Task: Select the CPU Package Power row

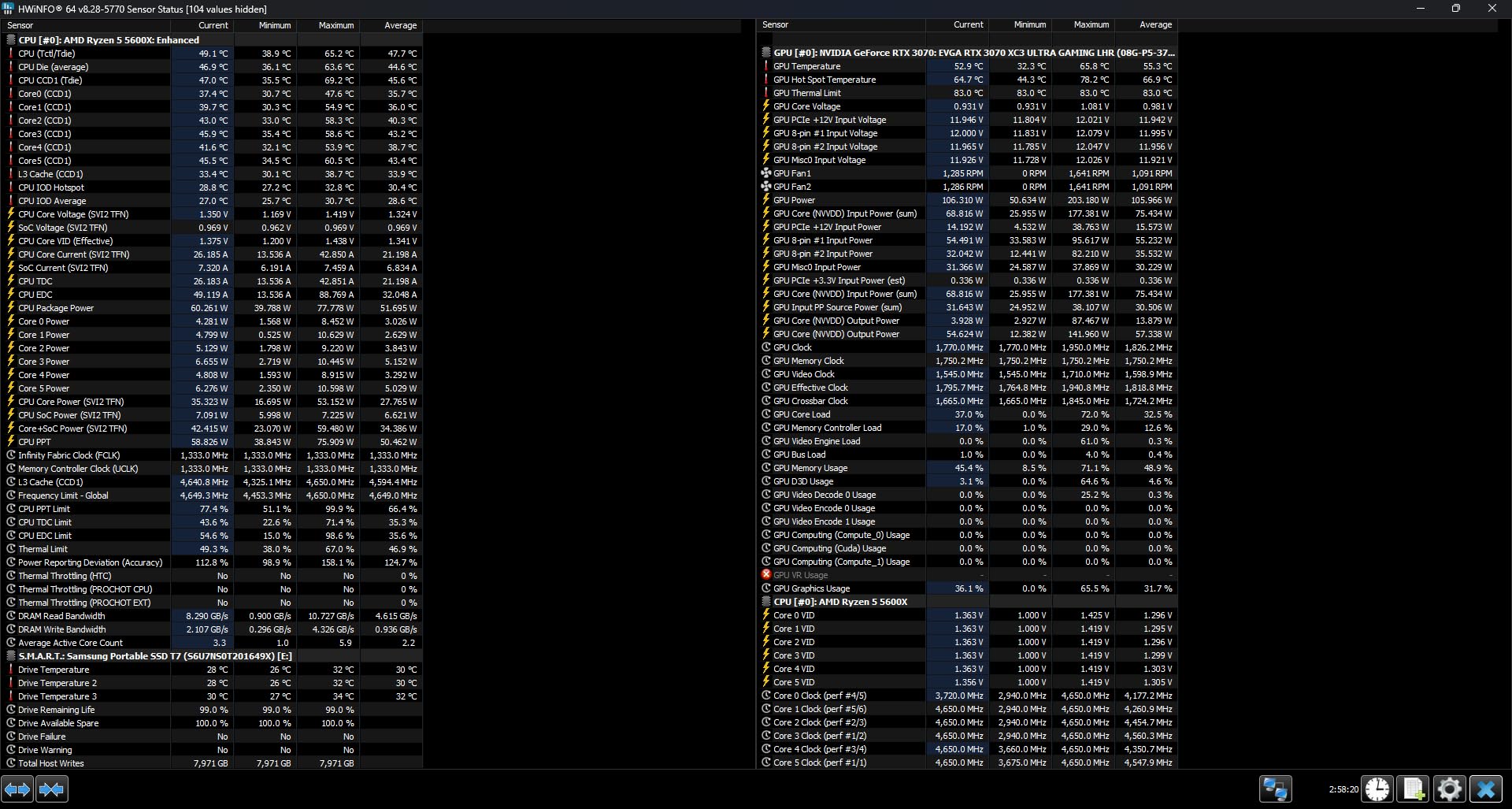Action: tap(56, 308)
